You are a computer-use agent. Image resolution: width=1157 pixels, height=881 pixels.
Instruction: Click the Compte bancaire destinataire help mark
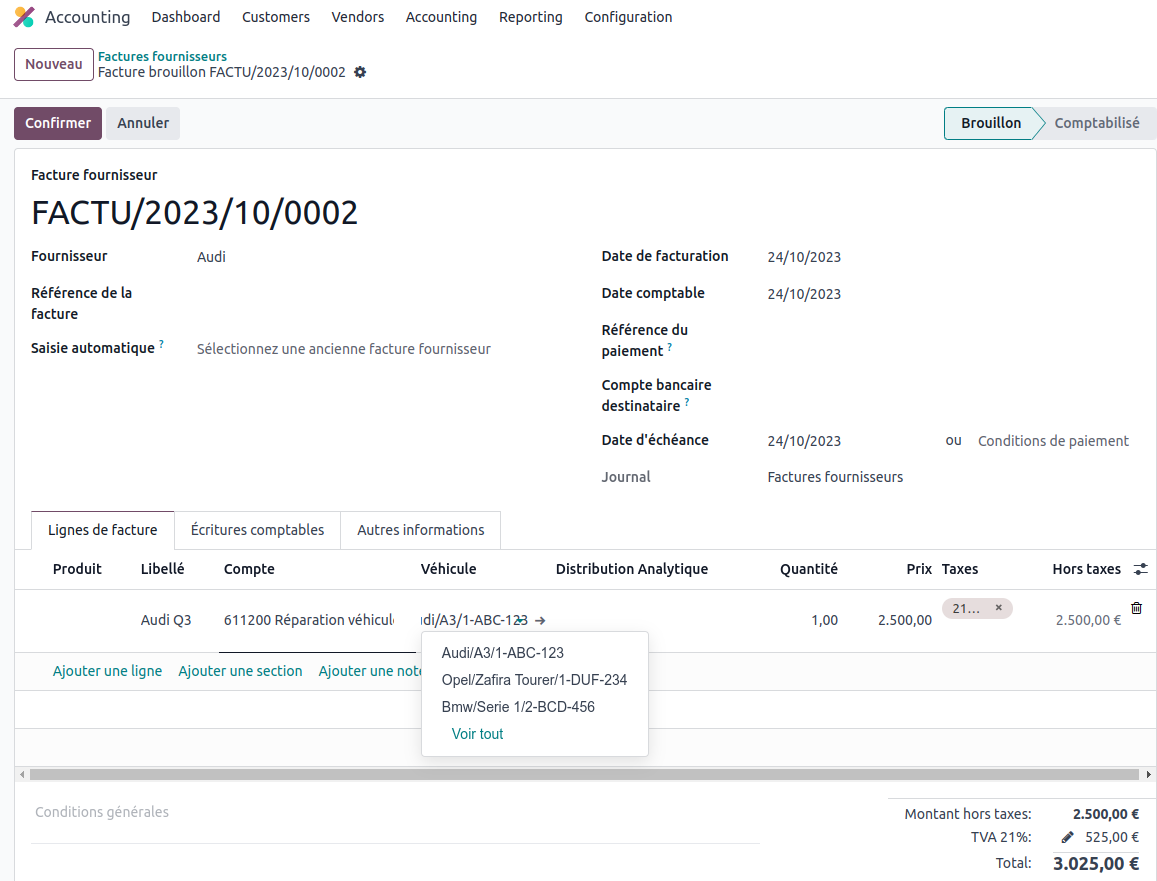coord(687,402)
